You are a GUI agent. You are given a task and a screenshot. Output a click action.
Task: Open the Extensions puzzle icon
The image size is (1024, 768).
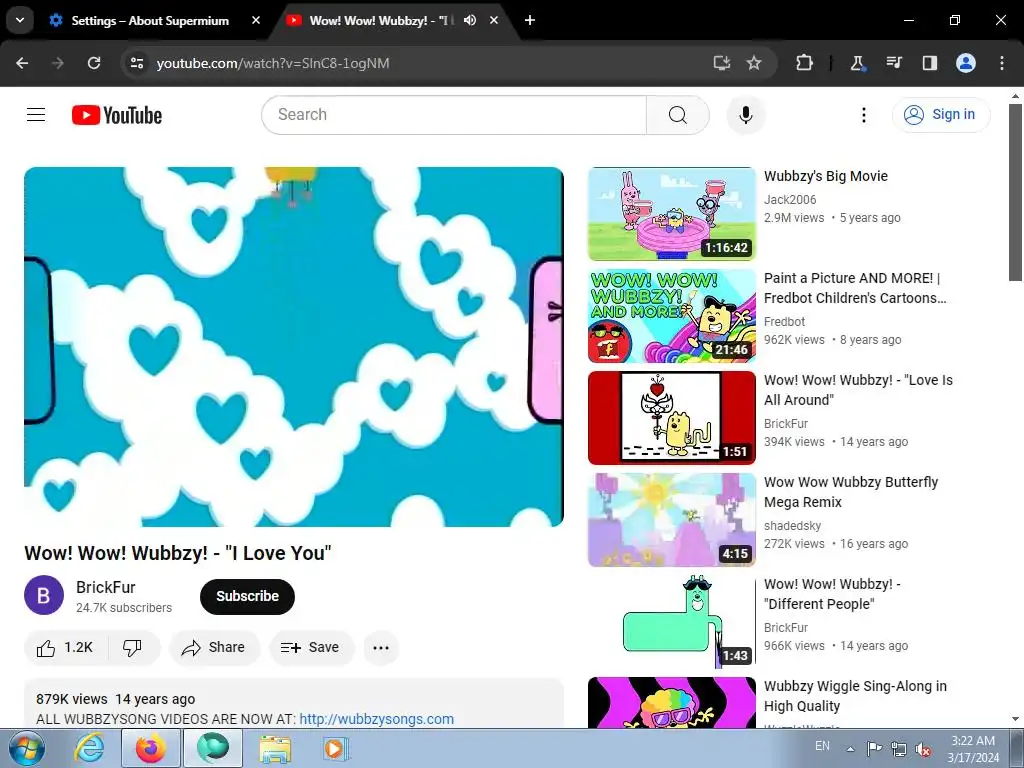(x=804, y=63)
